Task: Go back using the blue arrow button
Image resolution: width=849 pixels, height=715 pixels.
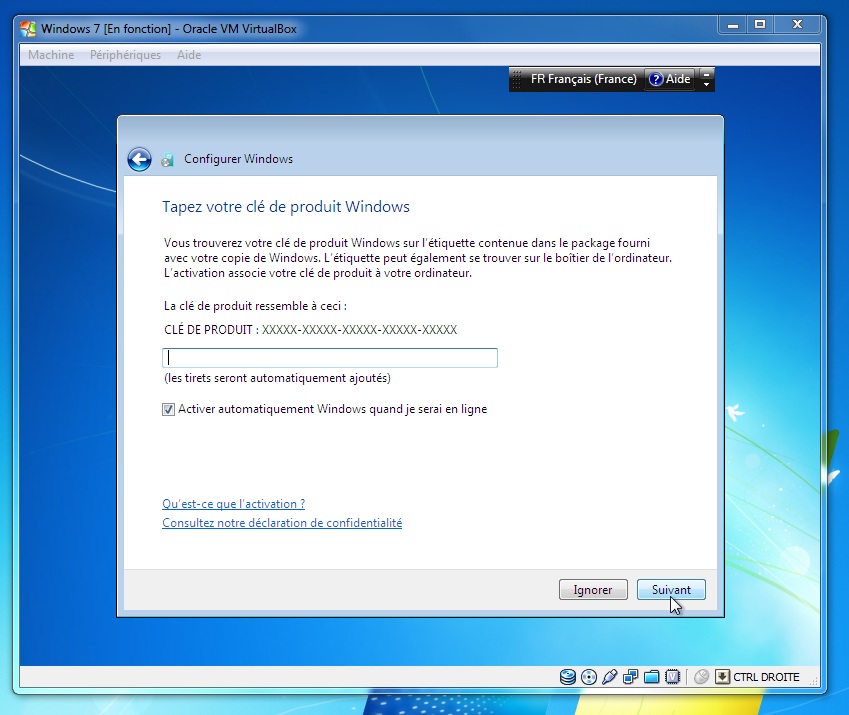Action: point(139,159)
